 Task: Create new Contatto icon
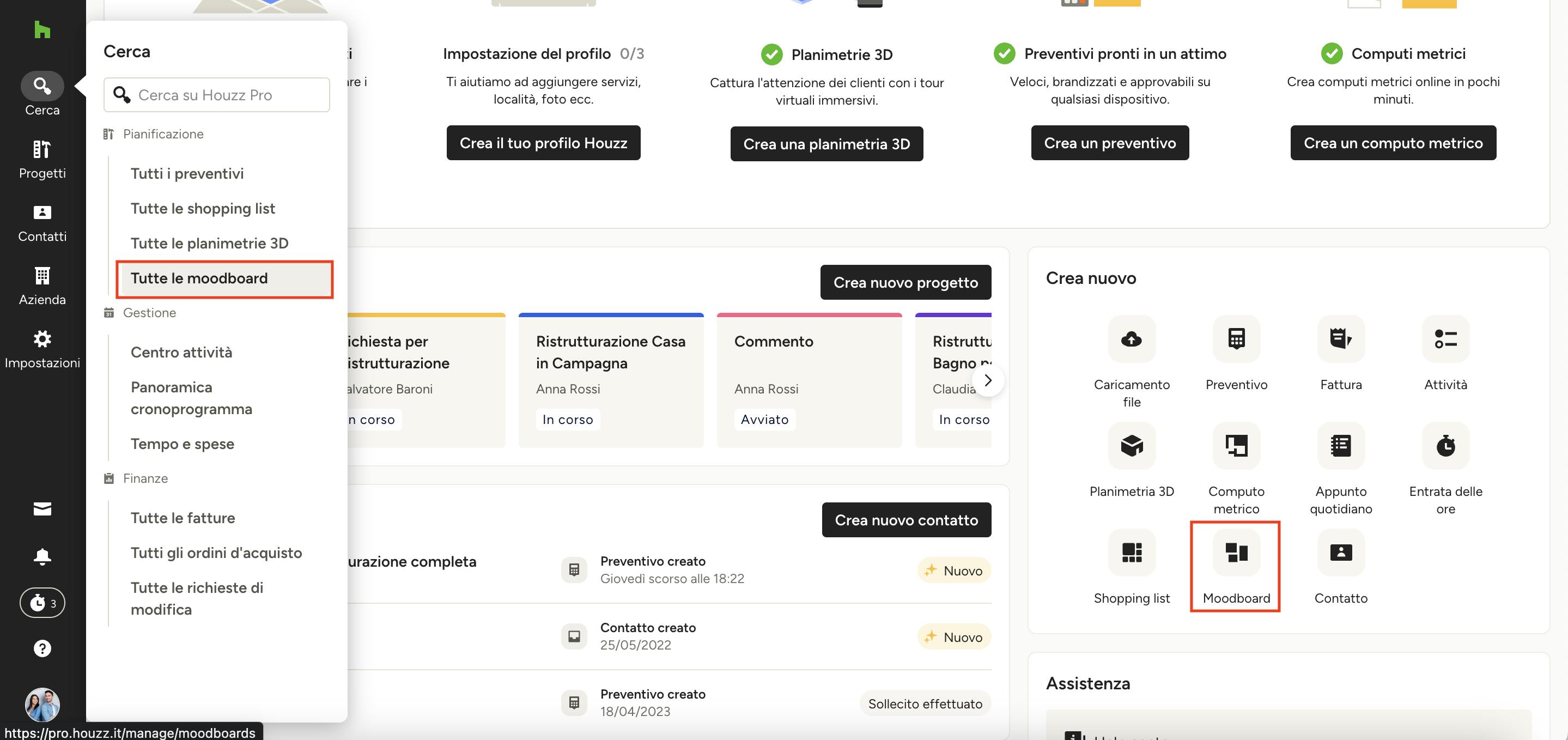[x=1341, y=552]
